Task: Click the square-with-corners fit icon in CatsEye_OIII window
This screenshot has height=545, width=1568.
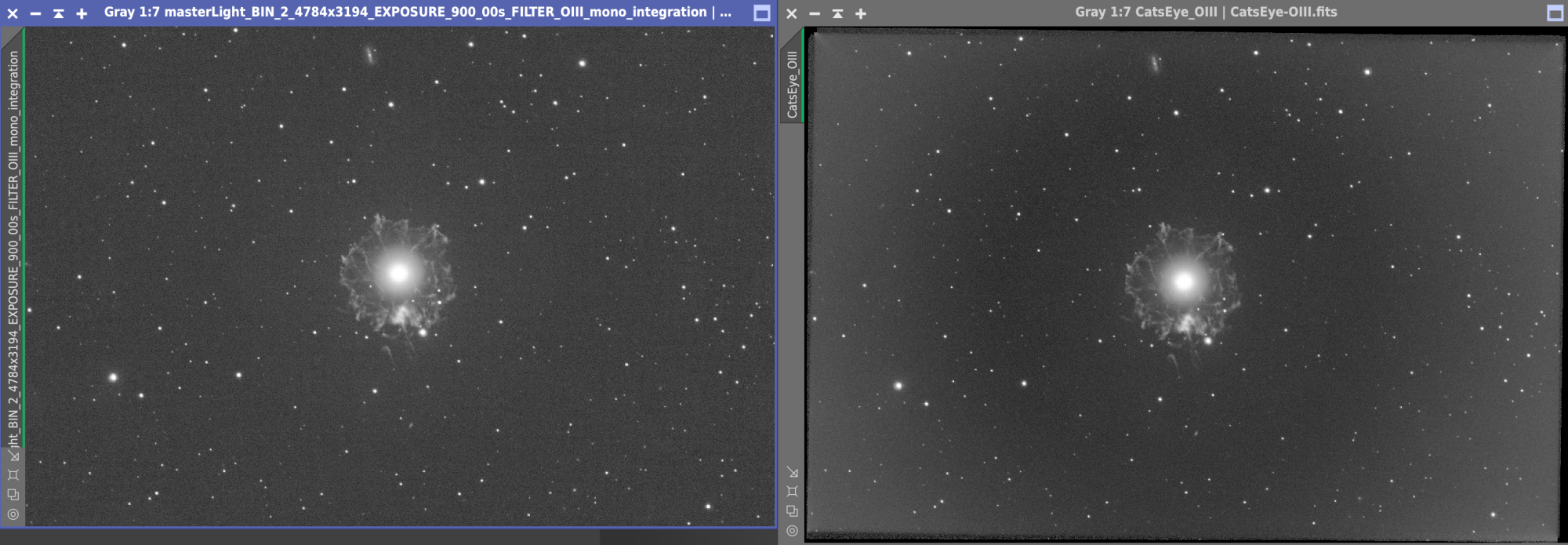Action: pos(793,492)
